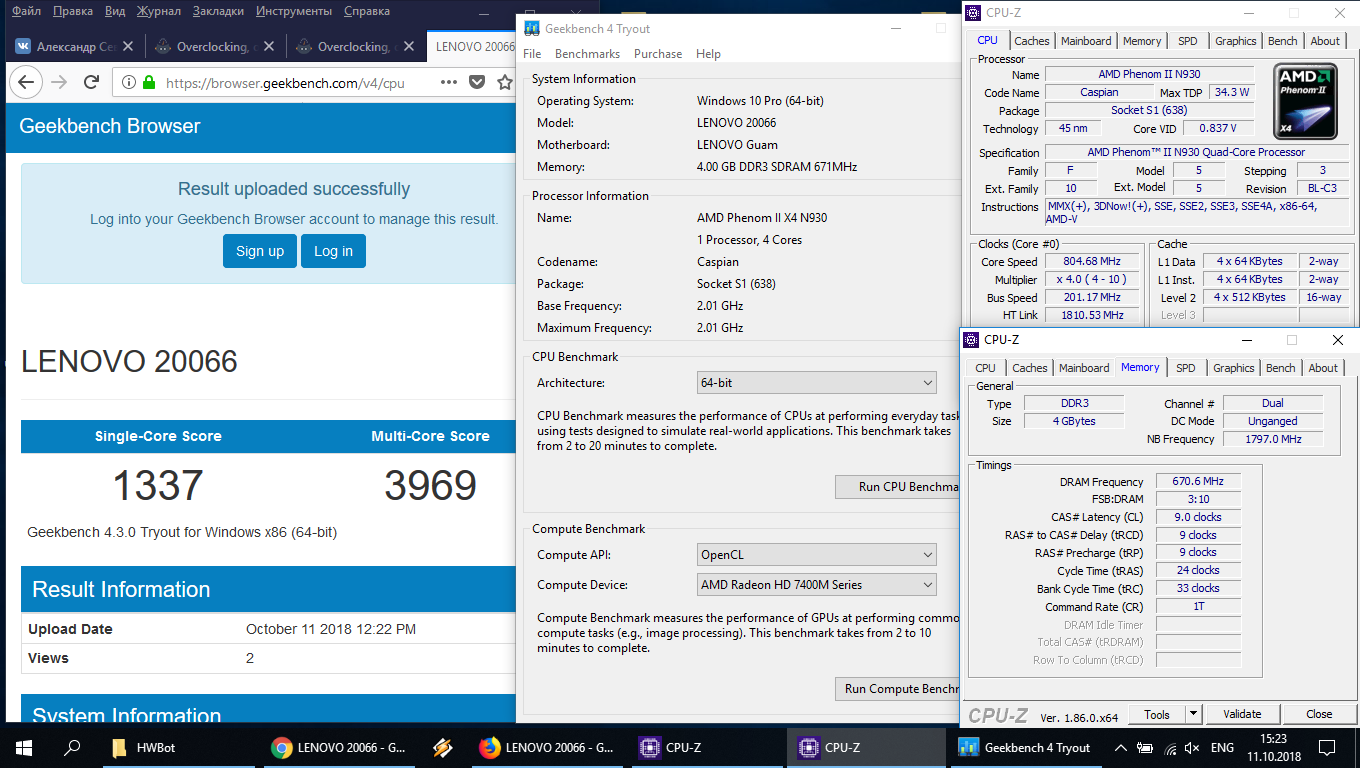Show site information via the circled i icon
Viewport: 1360px width, 768px height.
click(129, 83)
